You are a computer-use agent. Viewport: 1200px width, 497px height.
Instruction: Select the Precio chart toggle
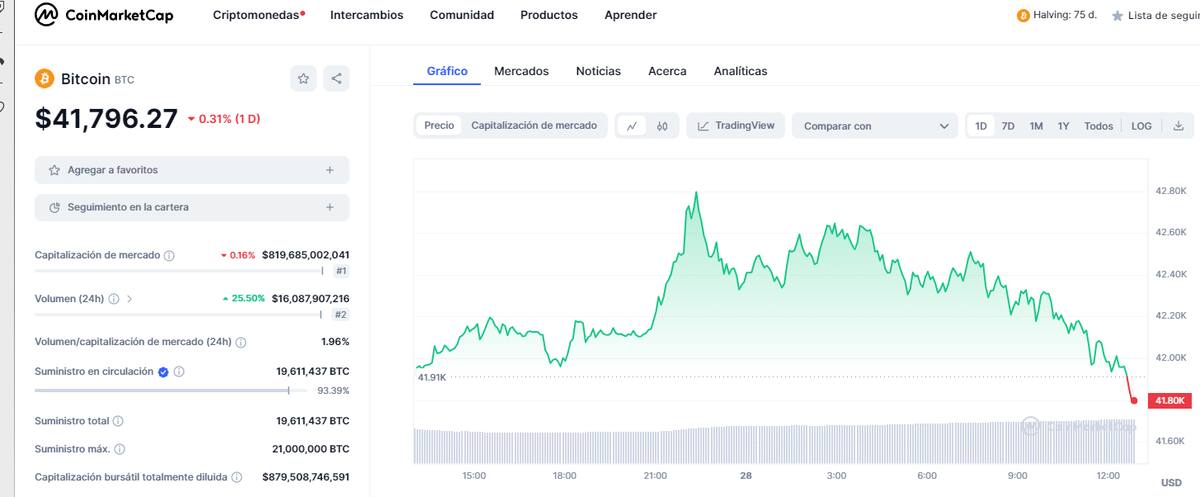click(439, 126)
